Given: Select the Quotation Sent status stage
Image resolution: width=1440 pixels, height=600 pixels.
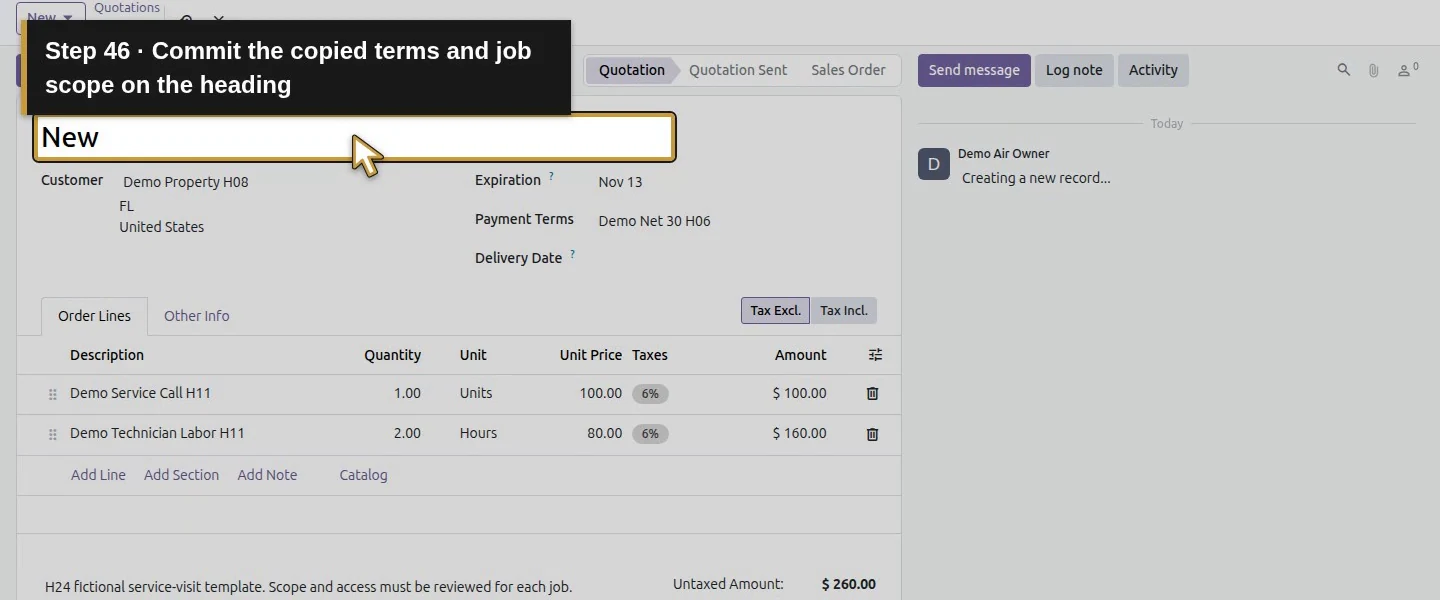Looking at the screenshot, I should 738,70.
